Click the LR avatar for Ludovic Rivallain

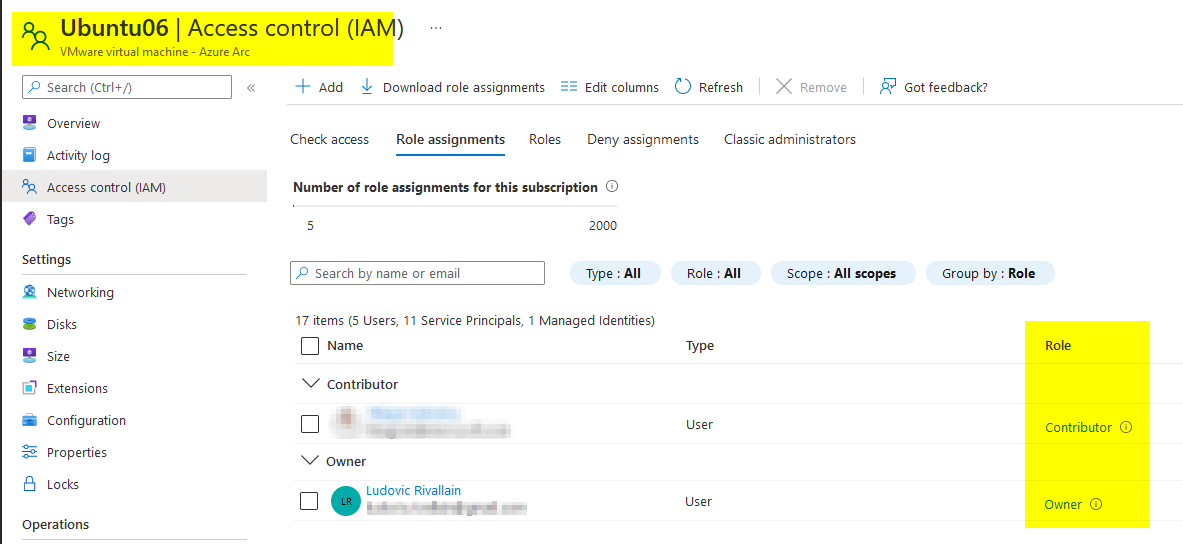tap(346, 501)
